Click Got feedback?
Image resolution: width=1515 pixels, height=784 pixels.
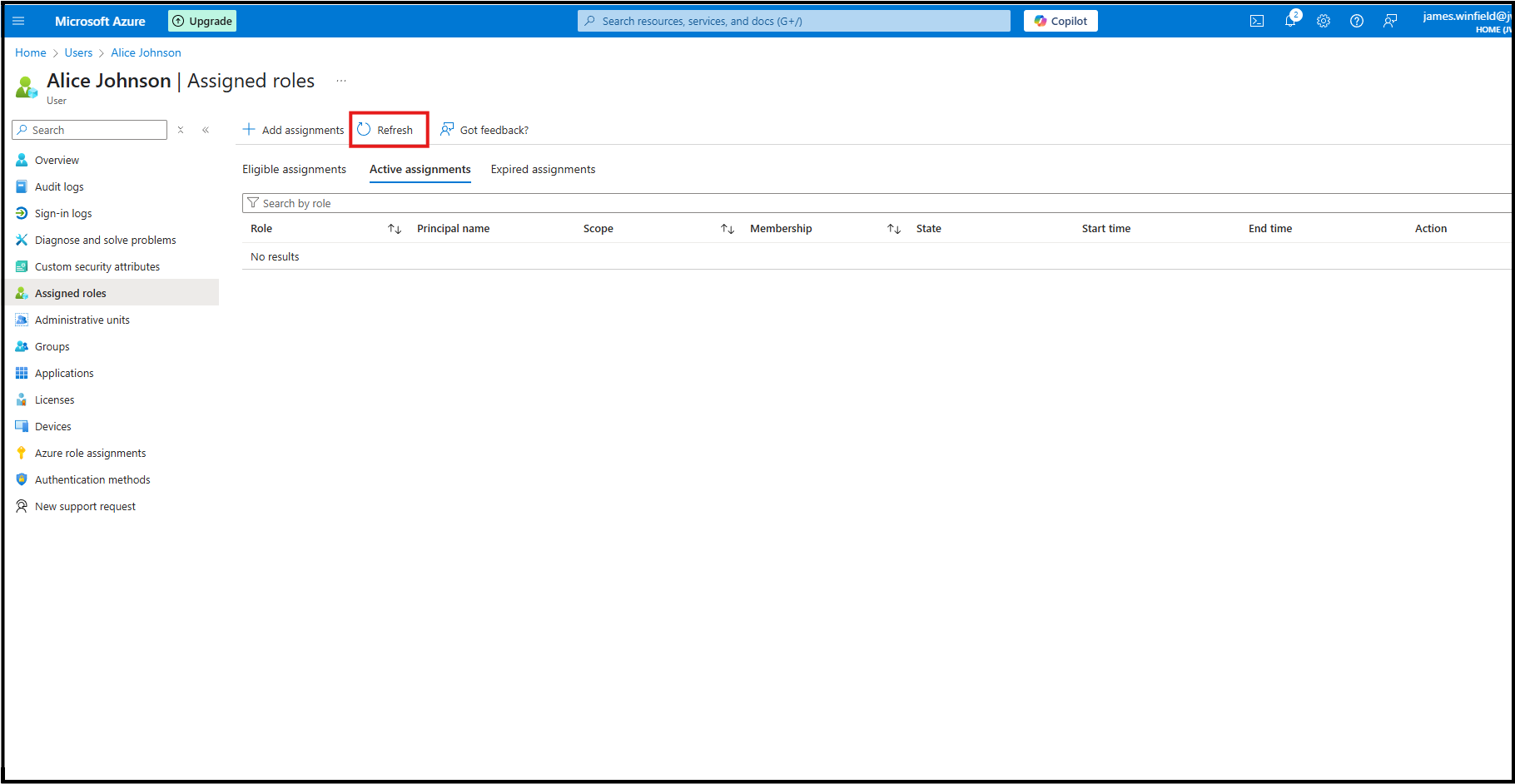tap(484, 130)
